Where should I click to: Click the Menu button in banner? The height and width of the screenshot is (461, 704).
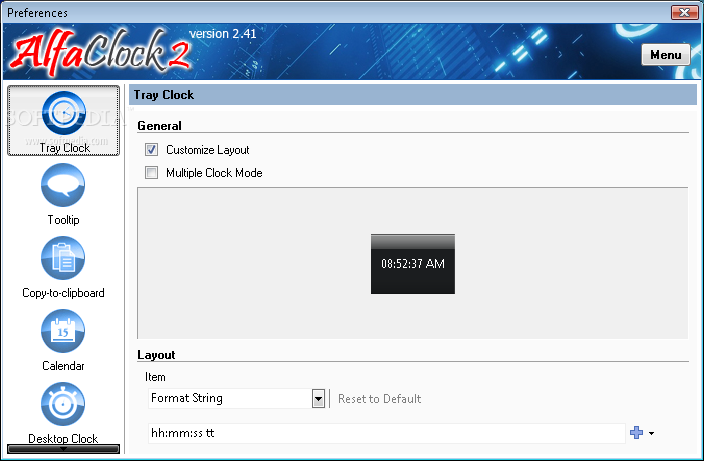[x=666, y=55]
